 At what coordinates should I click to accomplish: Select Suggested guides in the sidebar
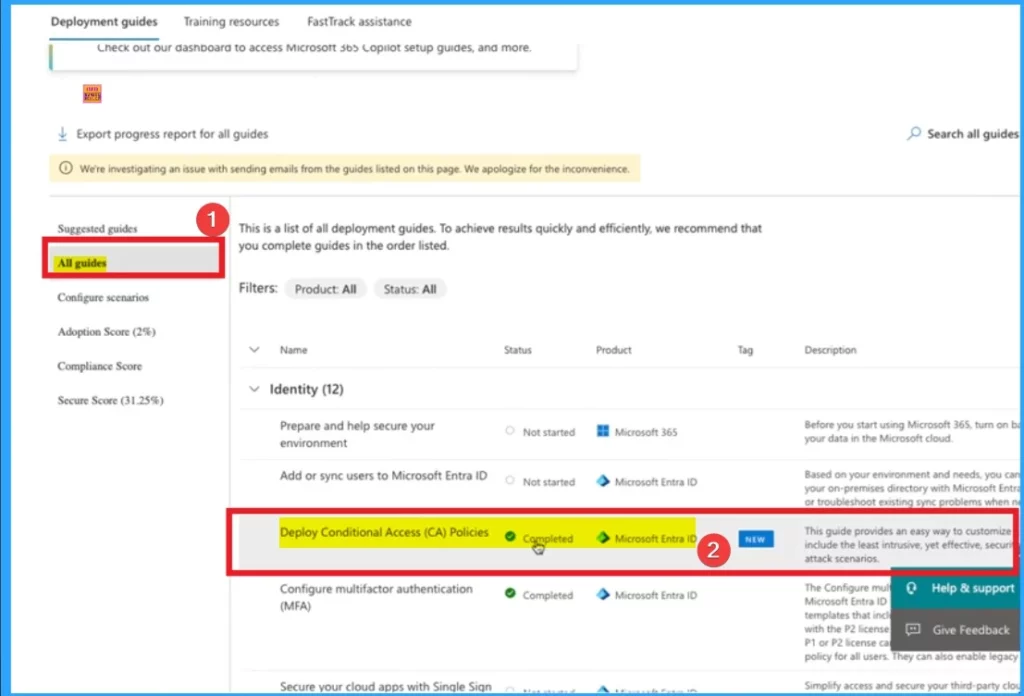97,229
